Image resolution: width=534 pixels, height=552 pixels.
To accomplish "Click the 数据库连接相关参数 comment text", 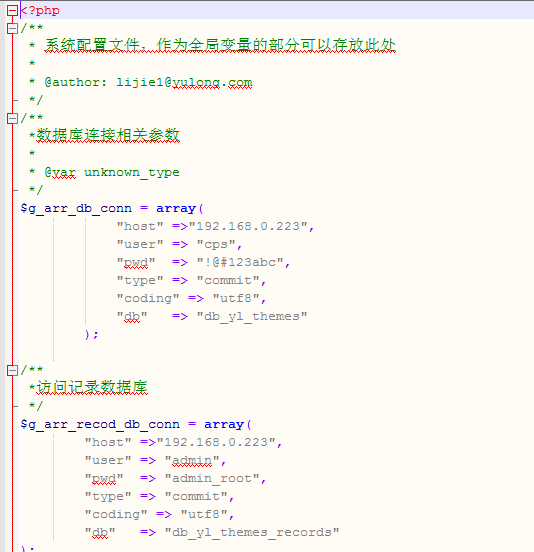I will (108, 135).
